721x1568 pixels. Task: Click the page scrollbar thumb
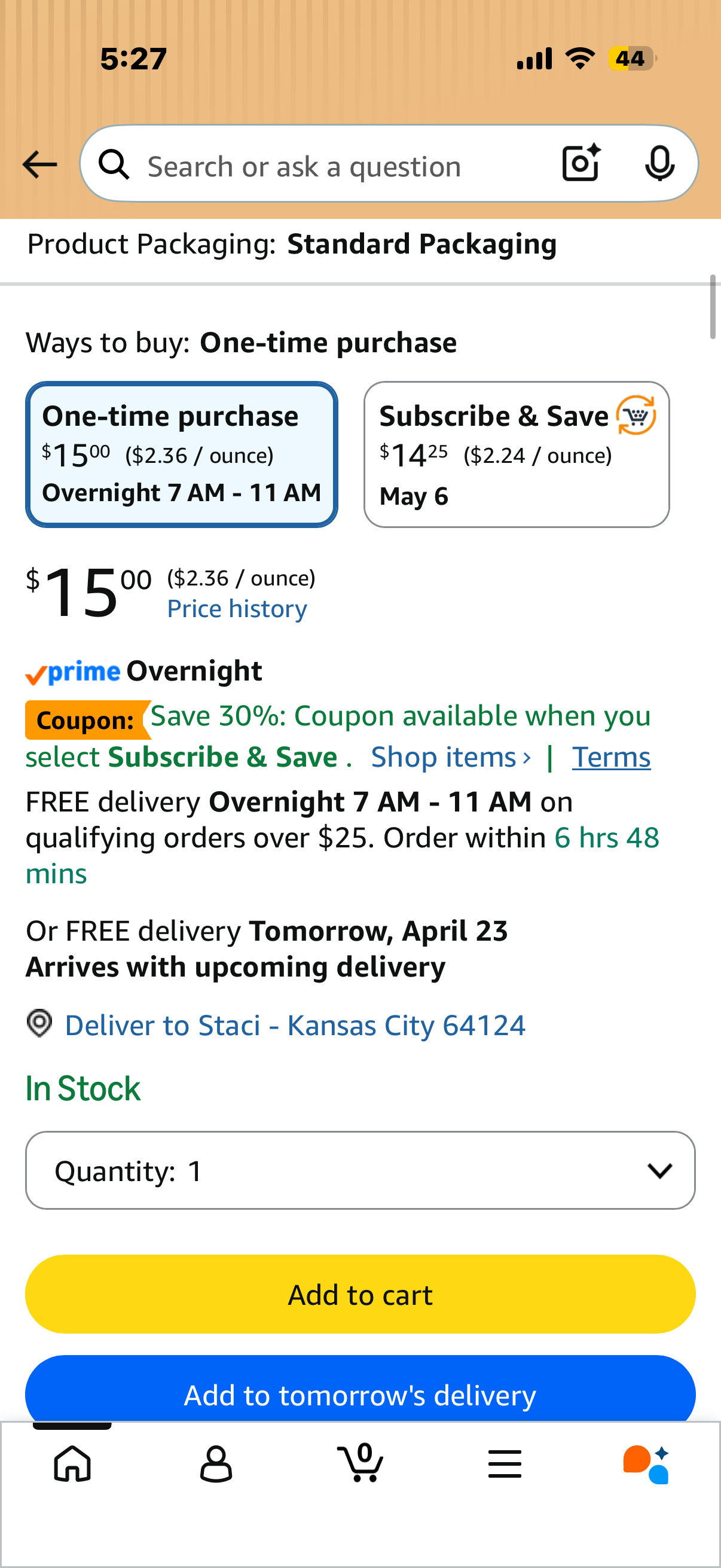pos(713,307)
